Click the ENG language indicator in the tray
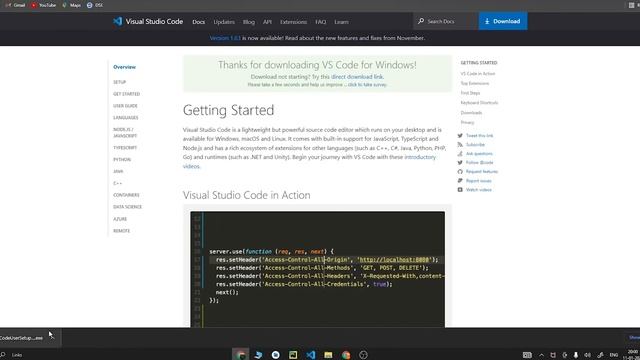640x360 pixels. point(613,355)
